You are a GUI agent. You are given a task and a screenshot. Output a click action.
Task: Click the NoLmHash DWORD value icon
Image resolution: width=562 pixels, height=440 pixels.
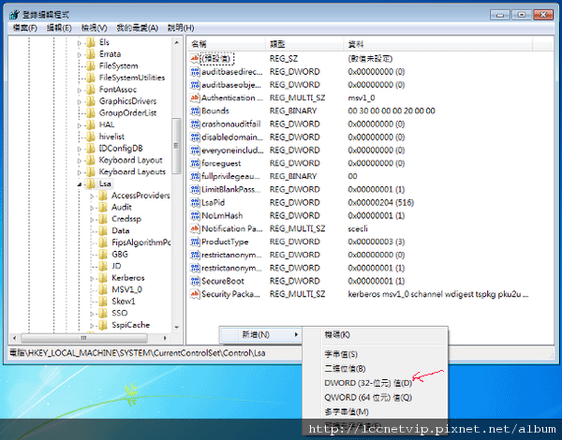click(195, 216)
